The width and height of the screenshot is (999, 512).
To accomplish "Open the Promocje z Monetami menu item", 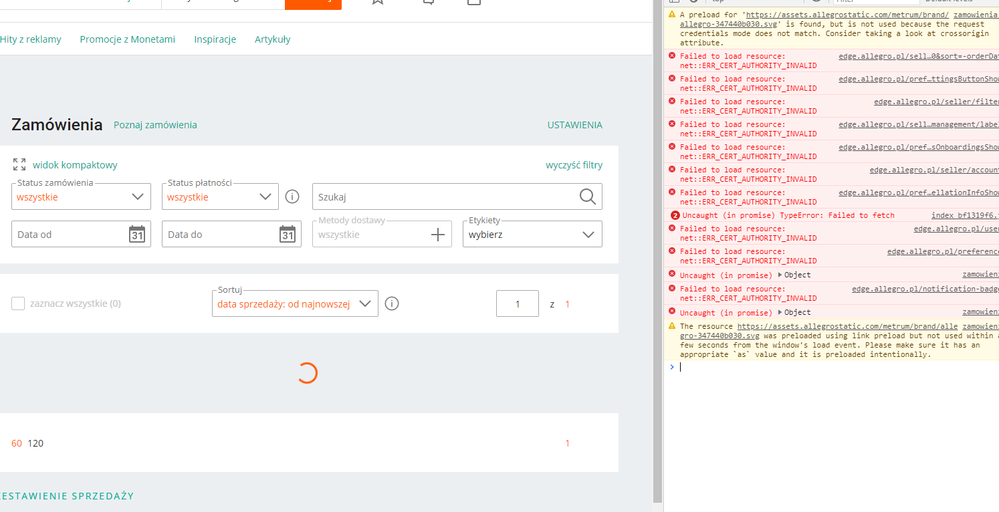I will (x=127, y=39).
